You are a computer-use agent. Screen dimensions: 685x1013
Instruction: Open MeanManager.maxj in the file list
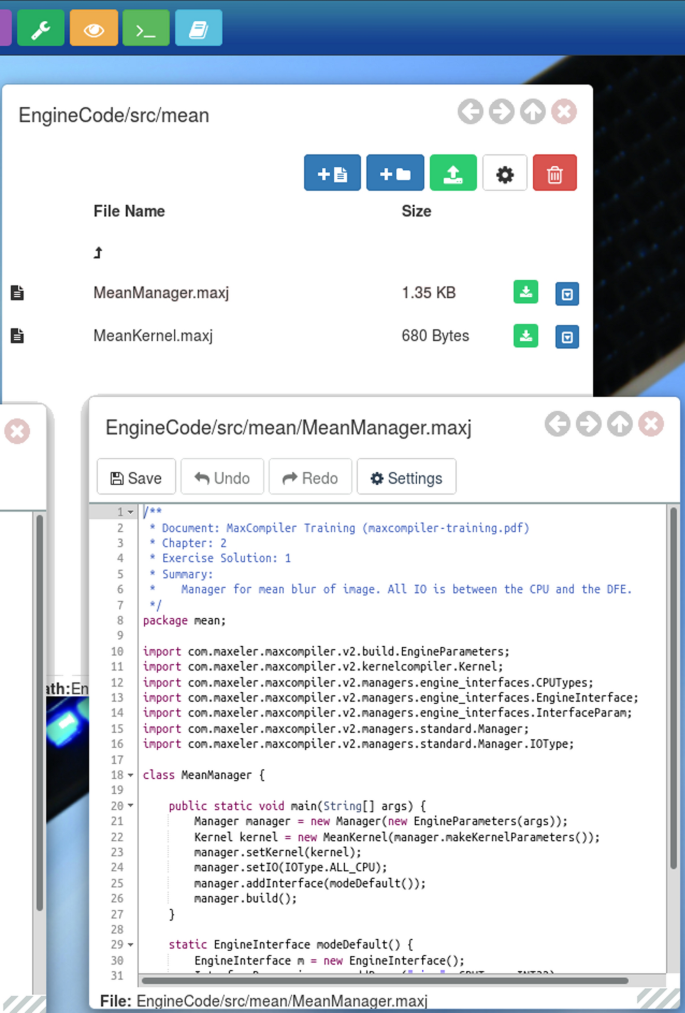tap(161, 293)
